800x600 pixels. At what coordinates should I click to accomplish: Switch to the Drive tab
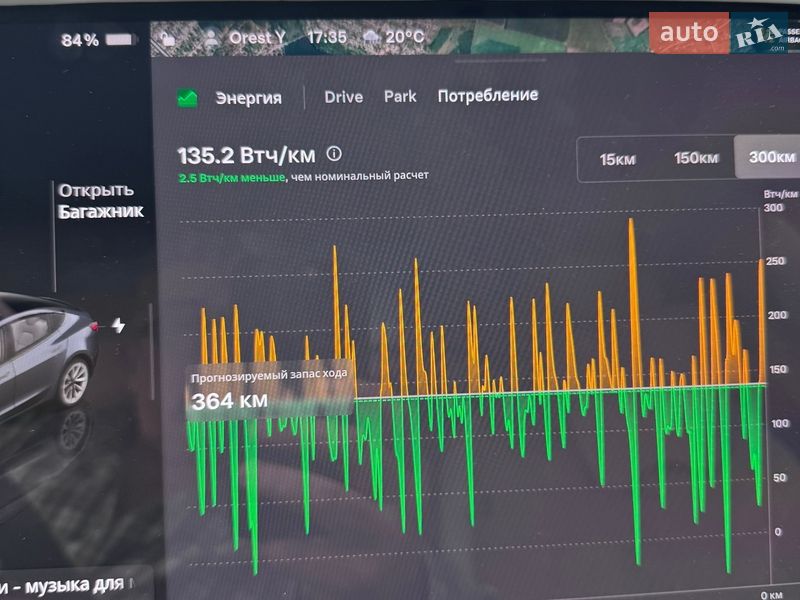tap(343, 97)
